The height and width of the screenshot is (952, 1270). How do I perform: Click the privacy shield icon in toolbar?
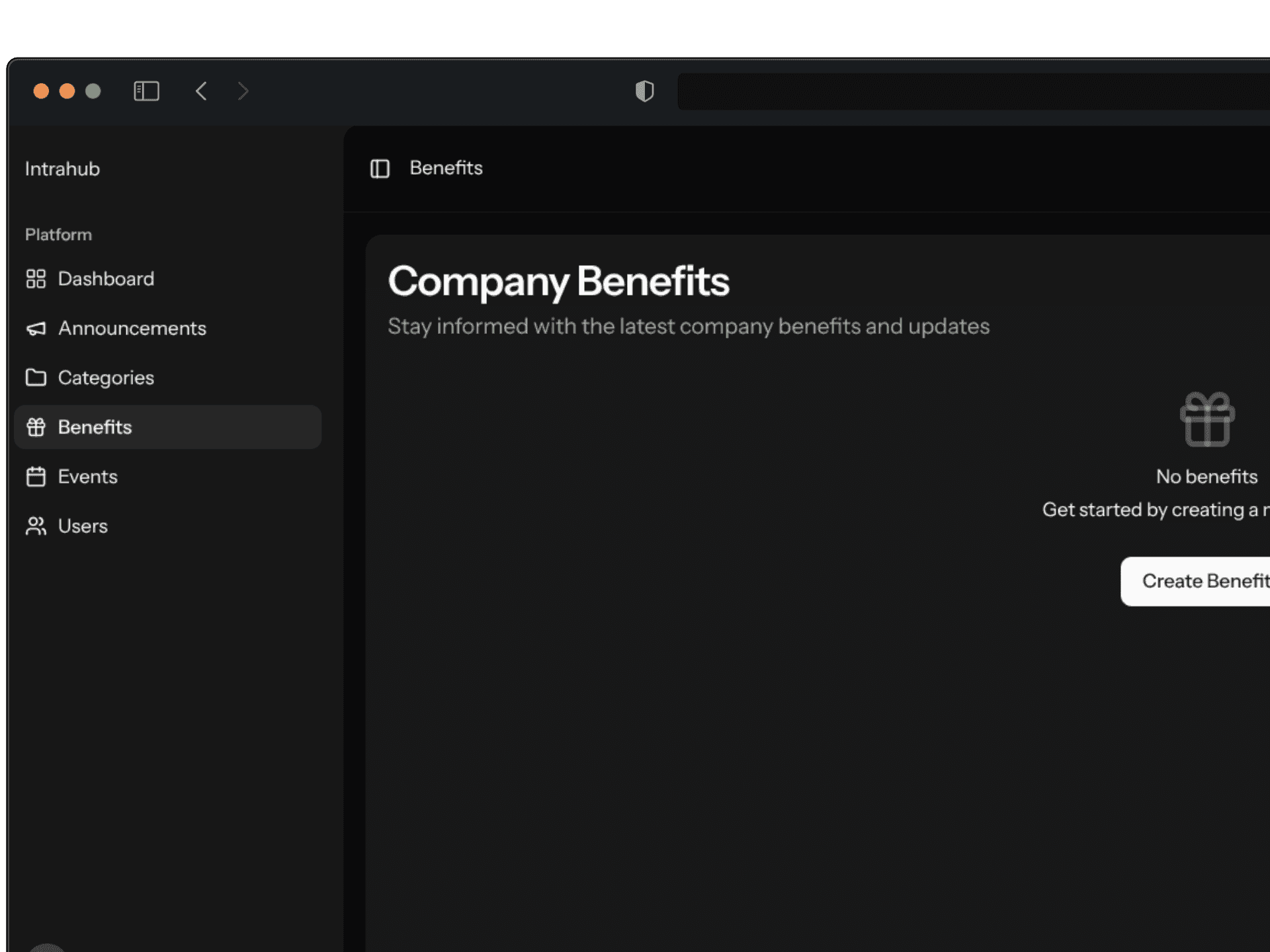point(644,91)
